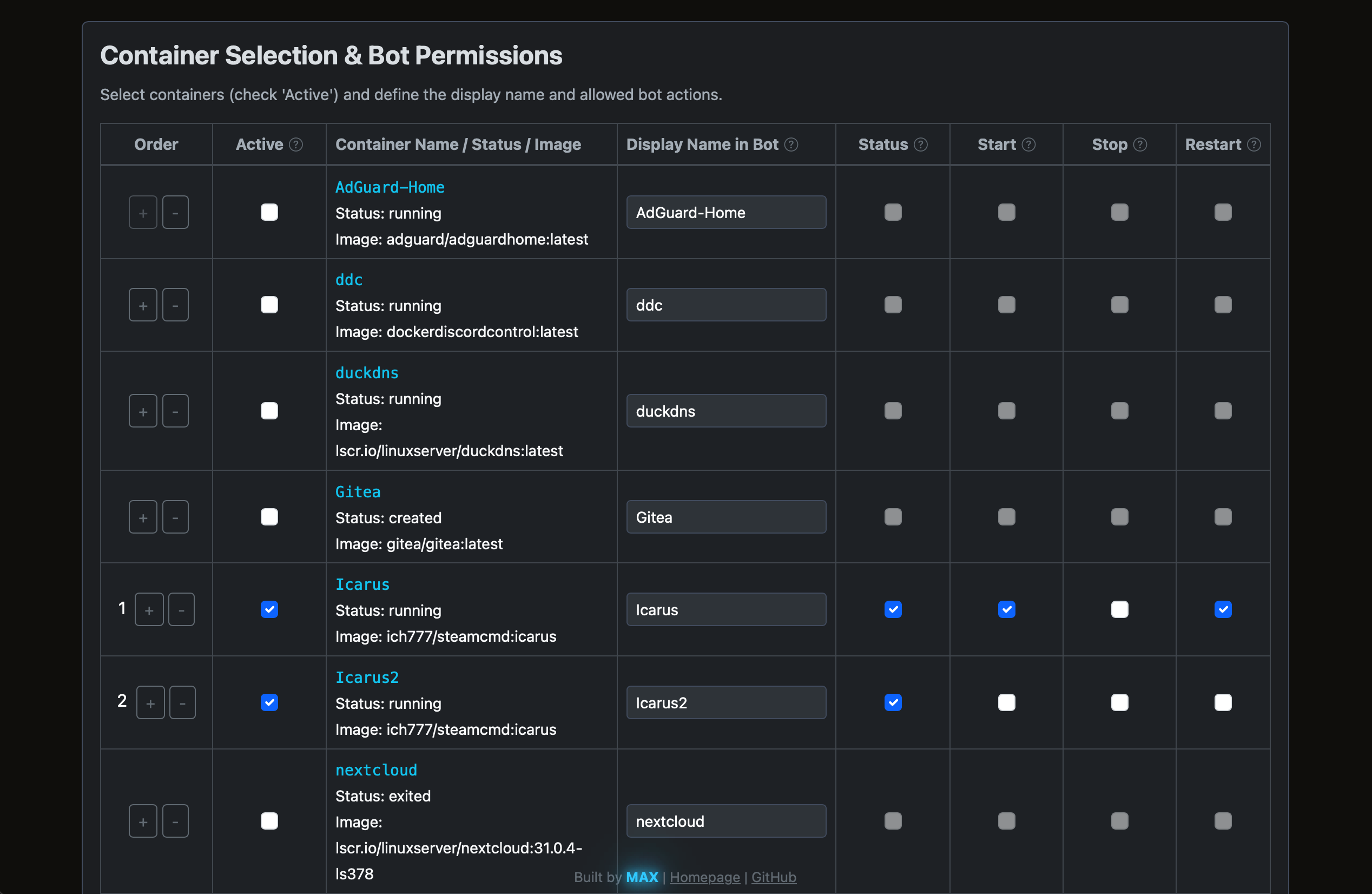
Task: Click 'Status: exited' text for nextcloud
Action: click(383, 796)
